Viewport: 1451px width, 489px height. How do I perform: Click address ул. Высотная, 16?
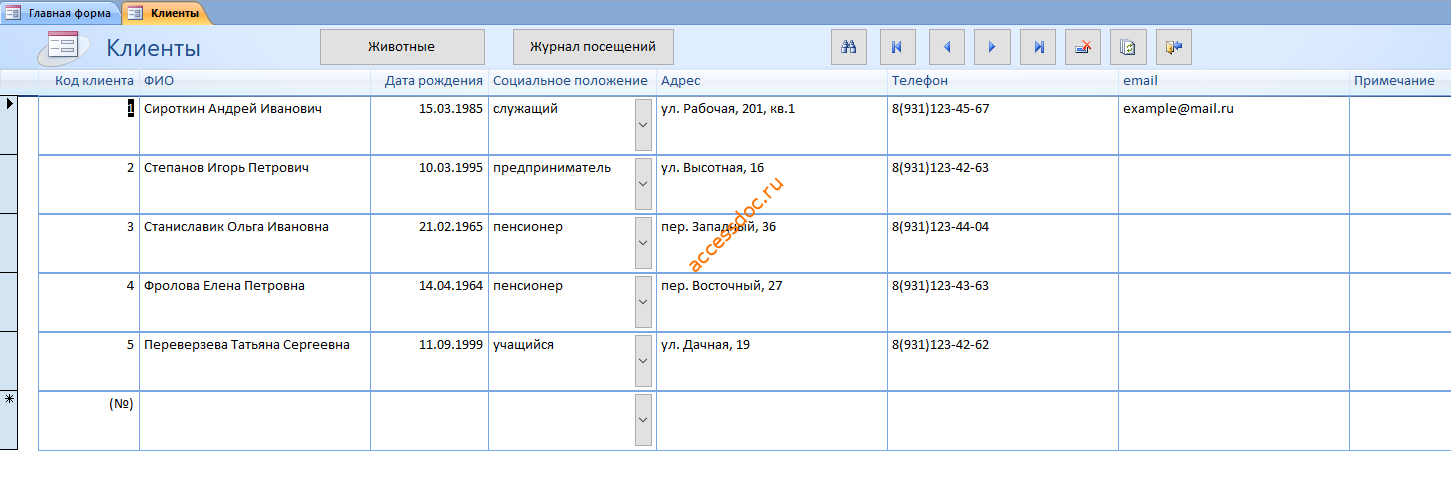712,168
